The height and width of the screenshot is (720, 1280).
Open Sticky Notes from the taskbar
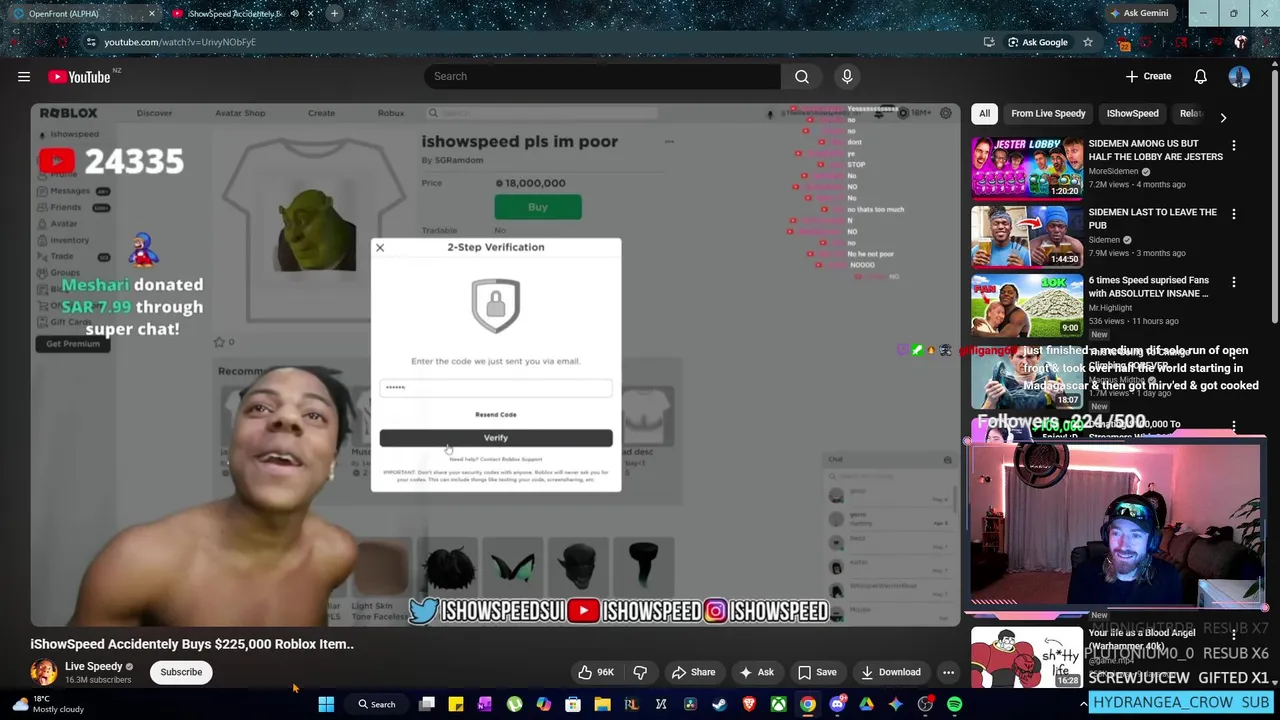coord(455,705)
